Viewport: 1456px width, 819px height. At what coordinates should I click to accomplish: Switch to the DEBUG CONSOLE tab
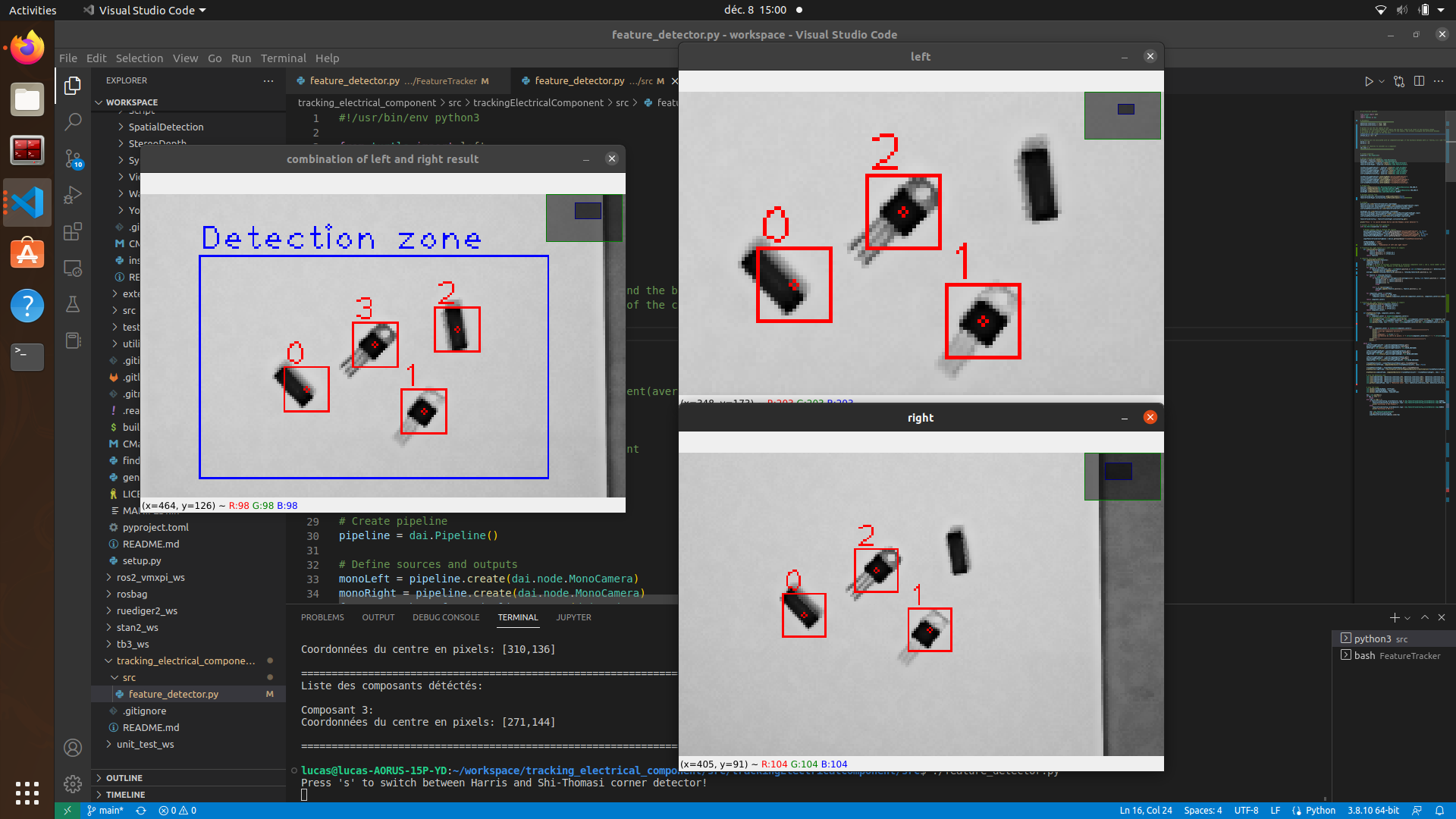click(x=446, y=617)
